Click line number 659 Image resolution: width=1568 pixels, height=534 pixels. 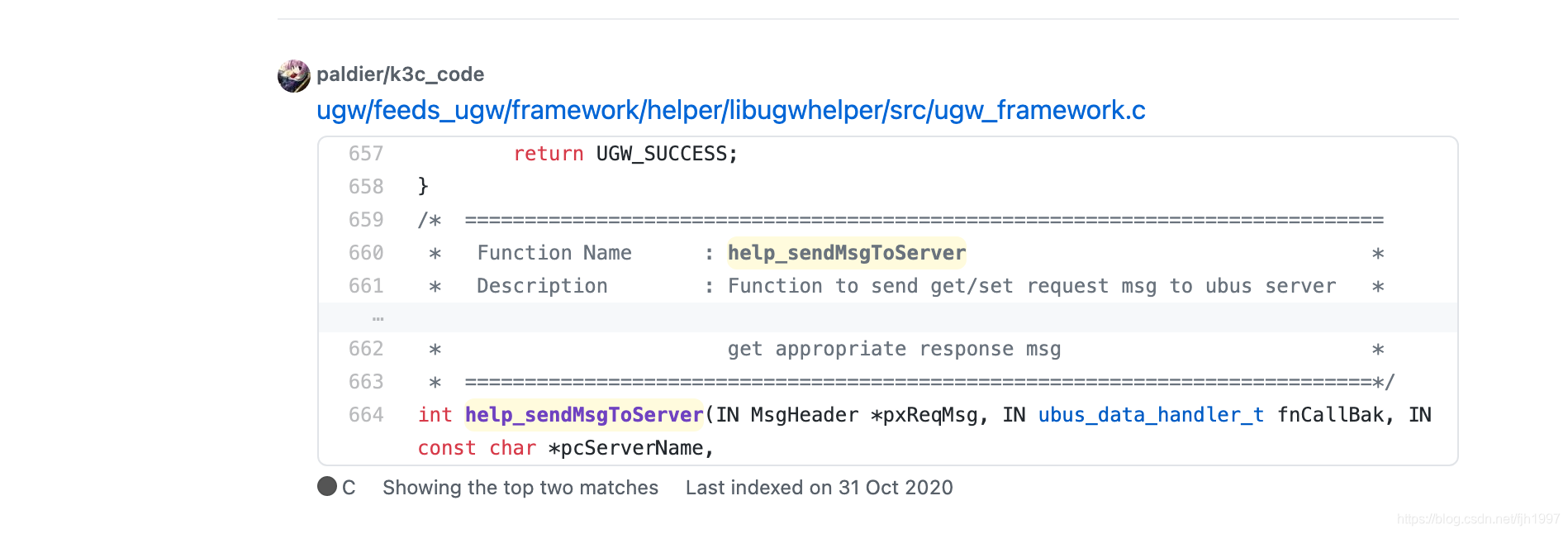pos(366,220)
